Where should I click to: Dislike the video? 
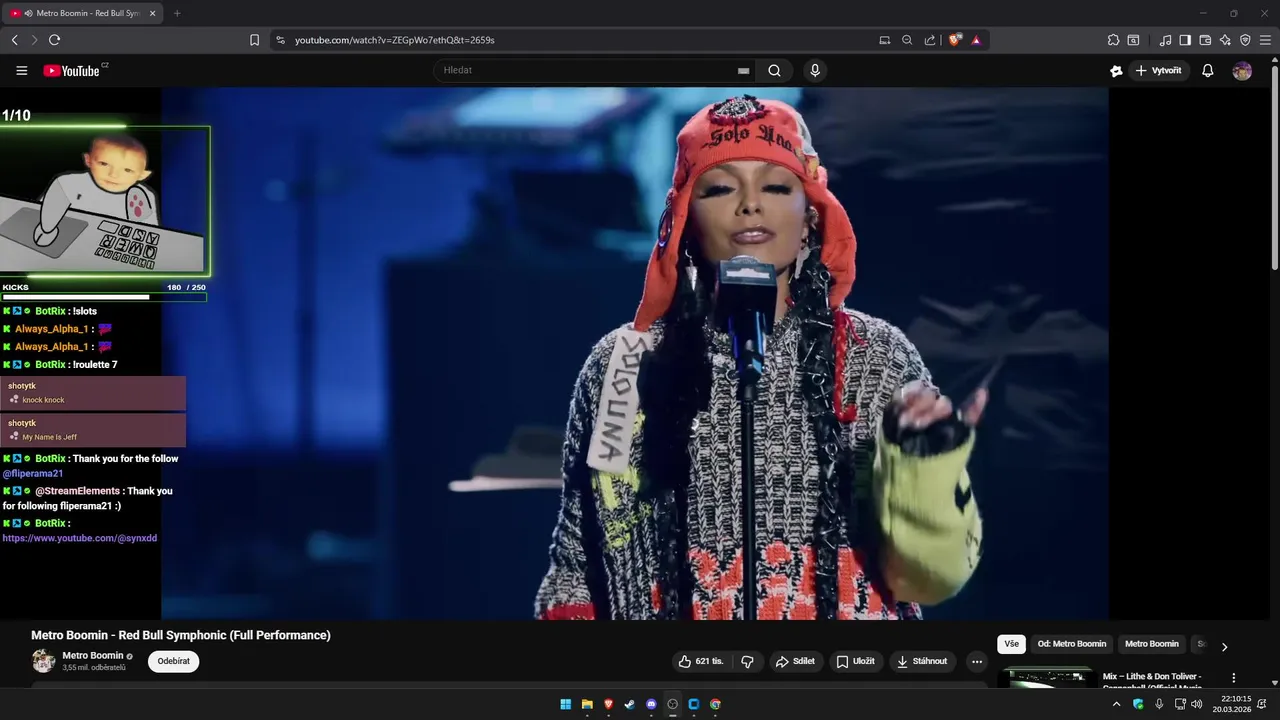coord(747,661)
